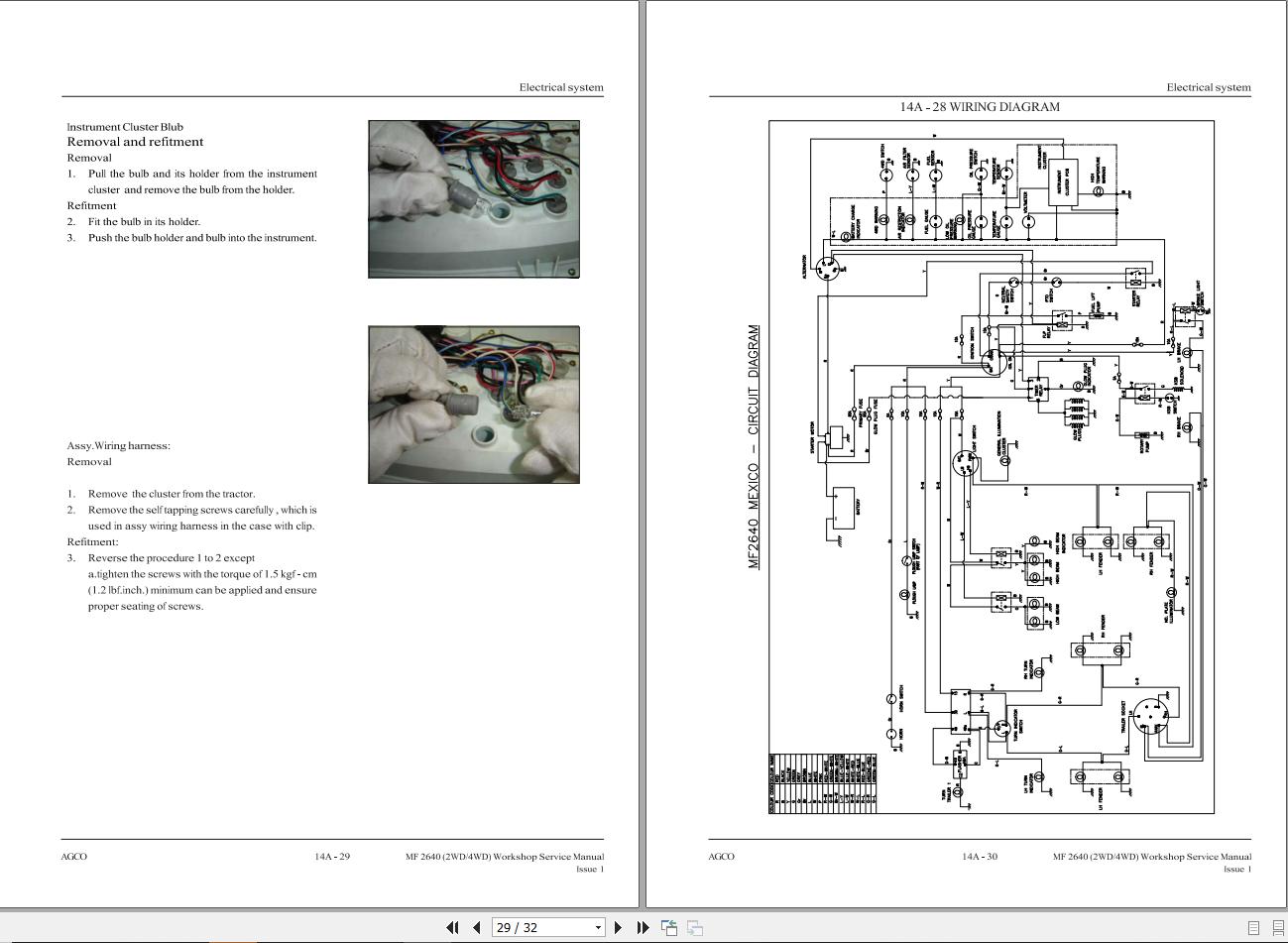This screenshot has height=943, width=1288.
Task: Click the lower wiring harness photo
Action: pos(474,405)
